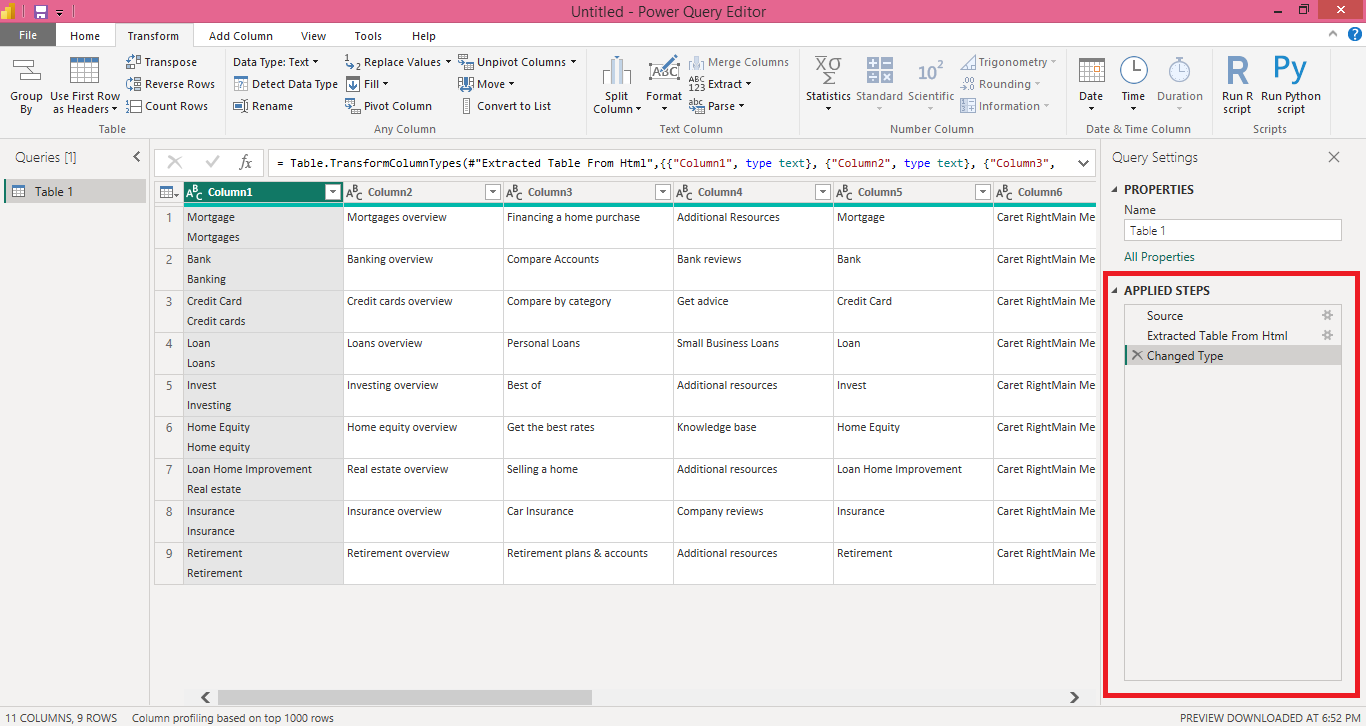This screenshot has height=726, width=1366.
Task: Click the Save icon in title bar
Action: point(41,11)
